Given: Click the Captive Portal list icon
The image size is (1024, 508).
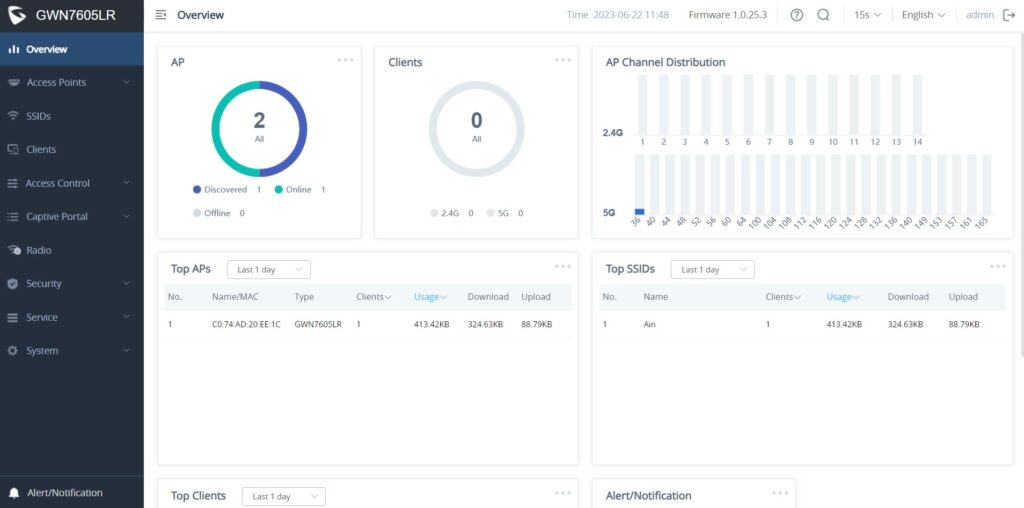Looking at the screenshot, I should (13, 217).
